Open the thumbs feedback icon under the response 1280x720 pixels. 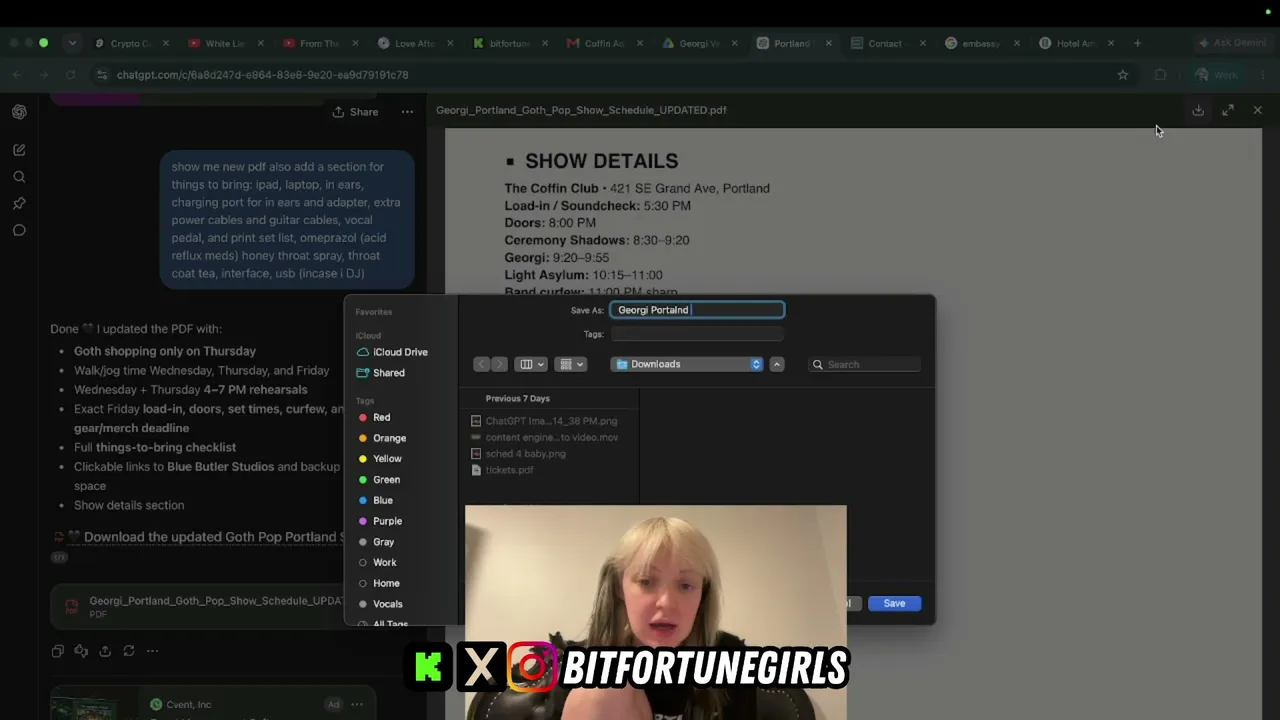81,651
